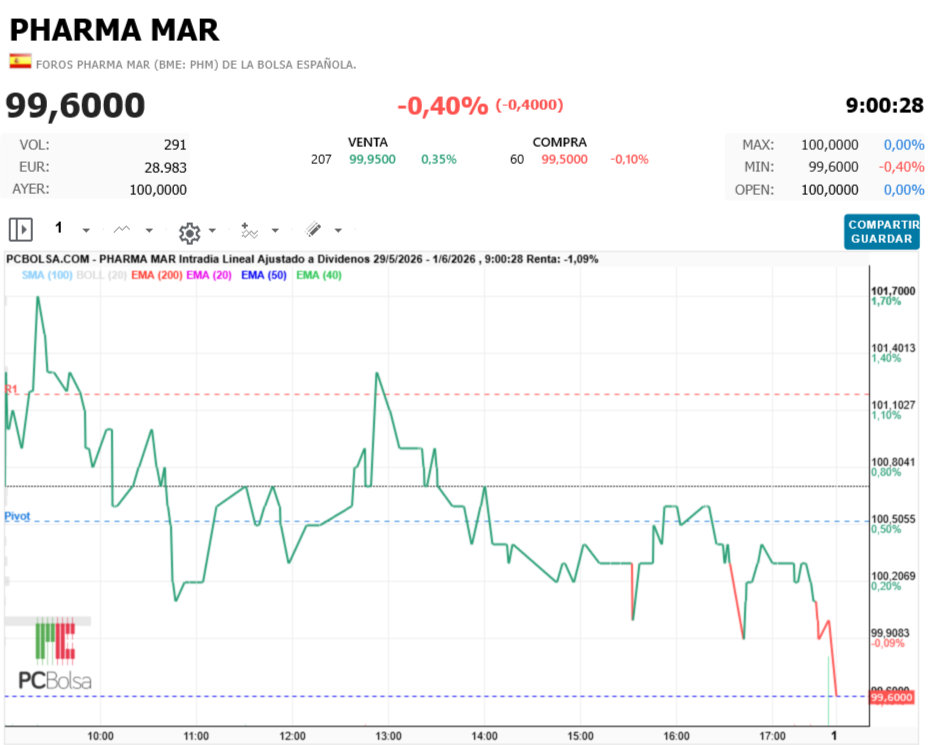Click the 99,9083 price axis label
The image size is (930, 745).
tap(890, 633)
